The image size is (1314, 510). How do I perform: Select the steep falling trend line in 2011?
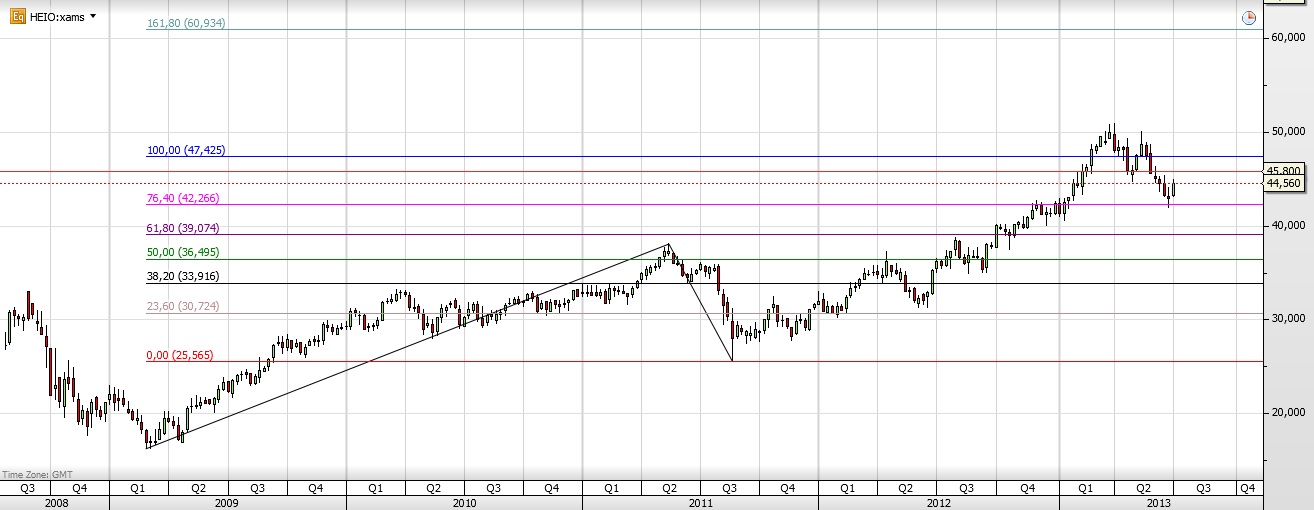701,302
